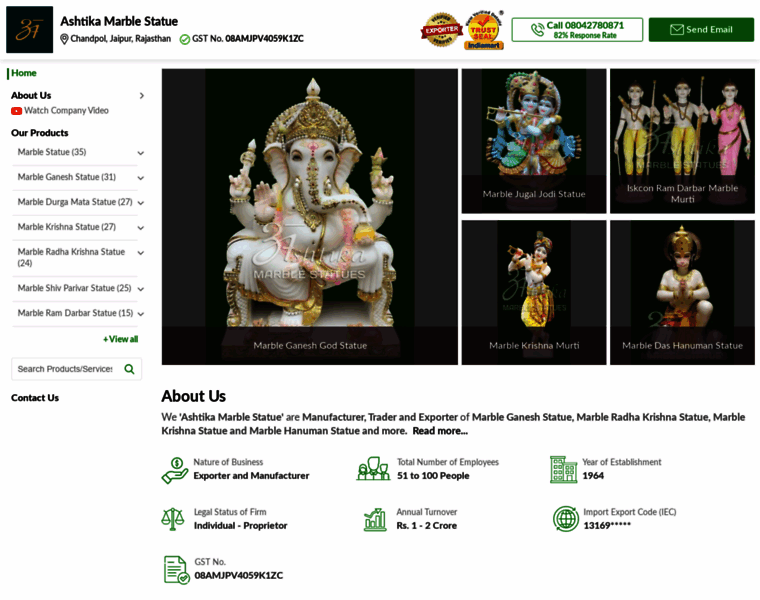Click the GST verified checkmark icon
Screen dimensions: 760x600
(x=184, y=39)
